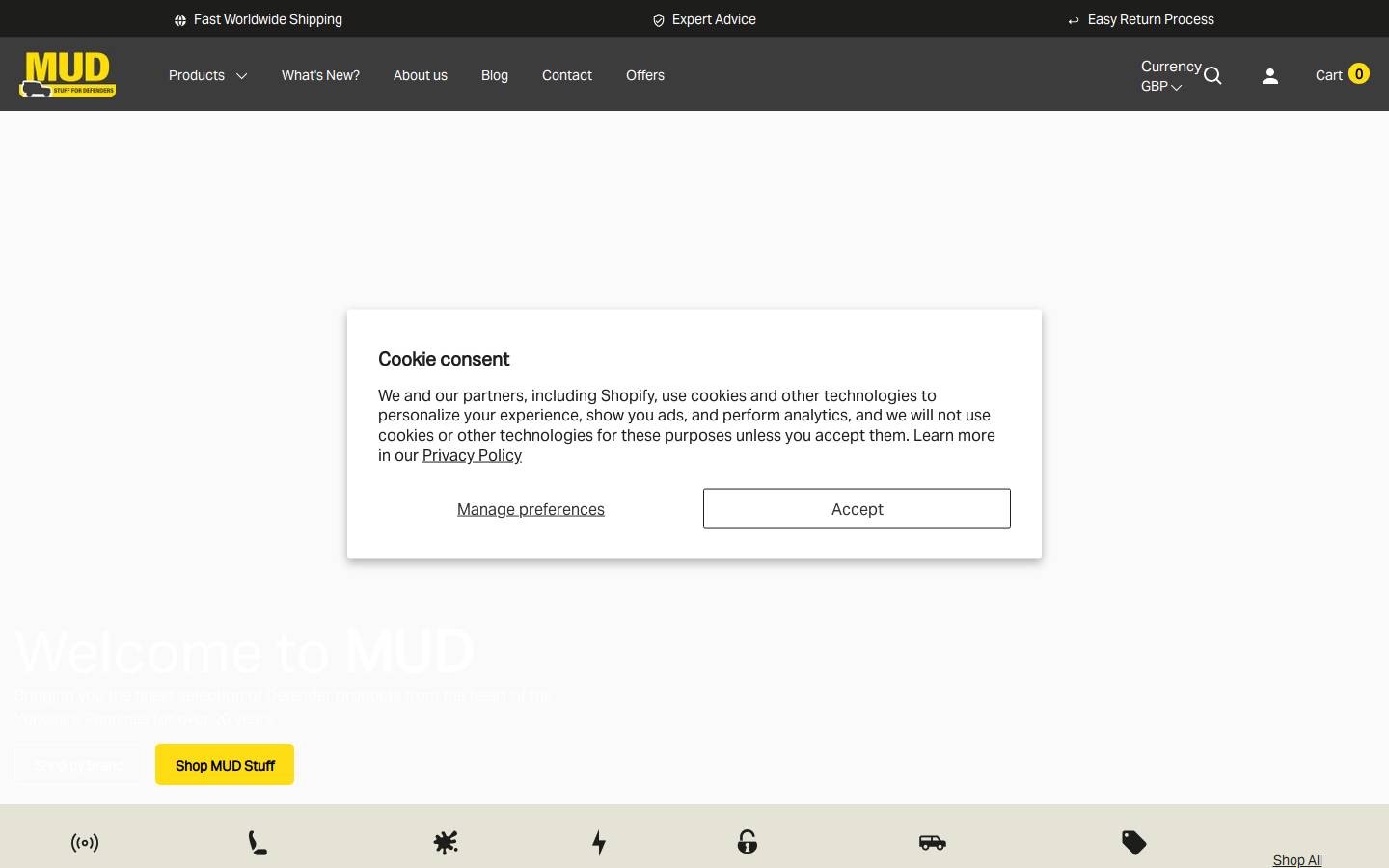This screenshot has height=868, width=1389.
Task: Open the search magnifier icon
Action: (1212, 76)
